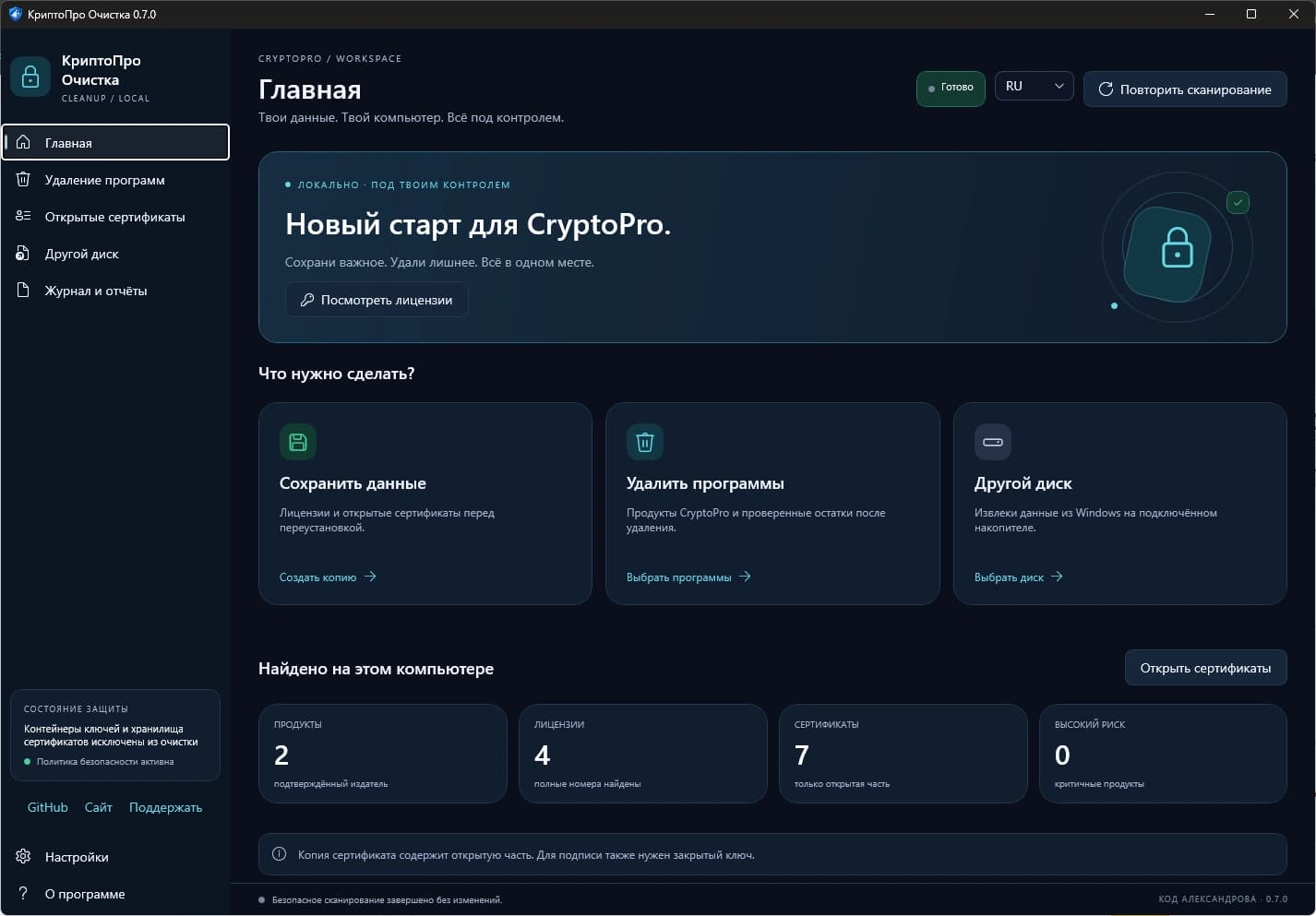The width and height of the screenshot is (1316, 916).
Task: Follow the Выбрать диск link
Action: pos(1019,577)
